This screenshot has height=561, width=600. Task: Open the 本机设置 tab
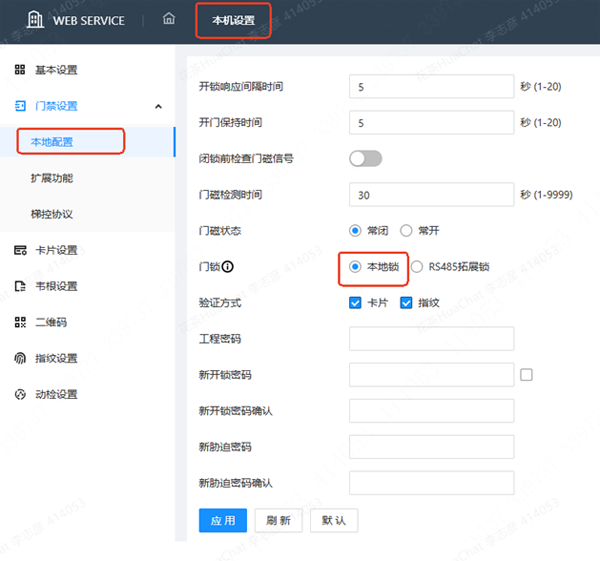pyautogui.click(x=232, y=19)
